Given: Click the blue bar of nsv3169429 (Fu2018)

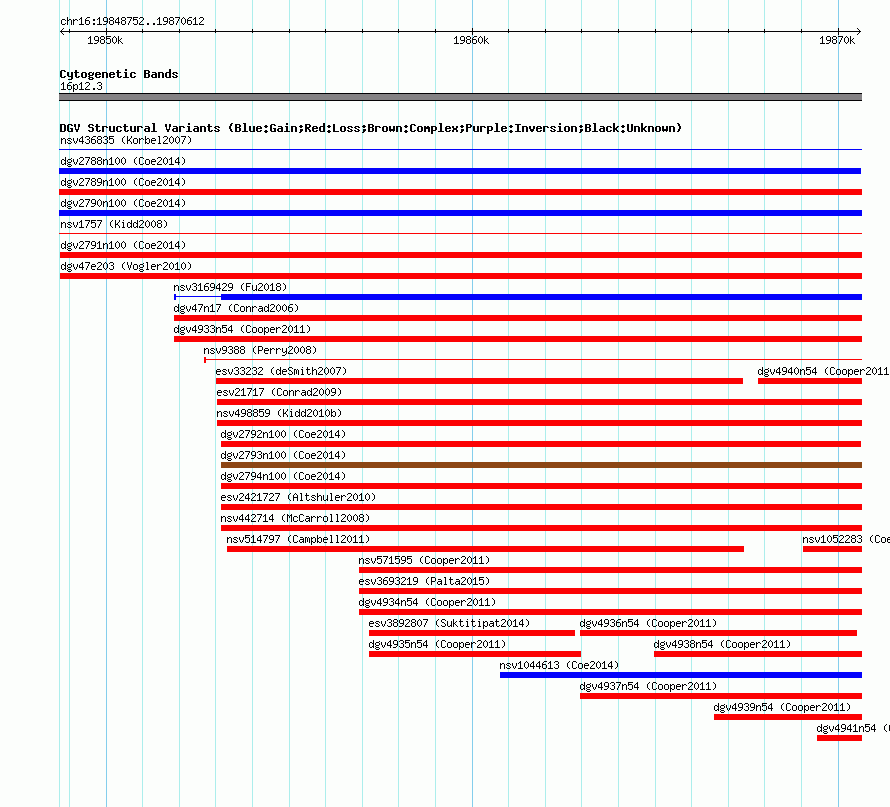Looking at the screenshot, I should (x=541, y=297).
